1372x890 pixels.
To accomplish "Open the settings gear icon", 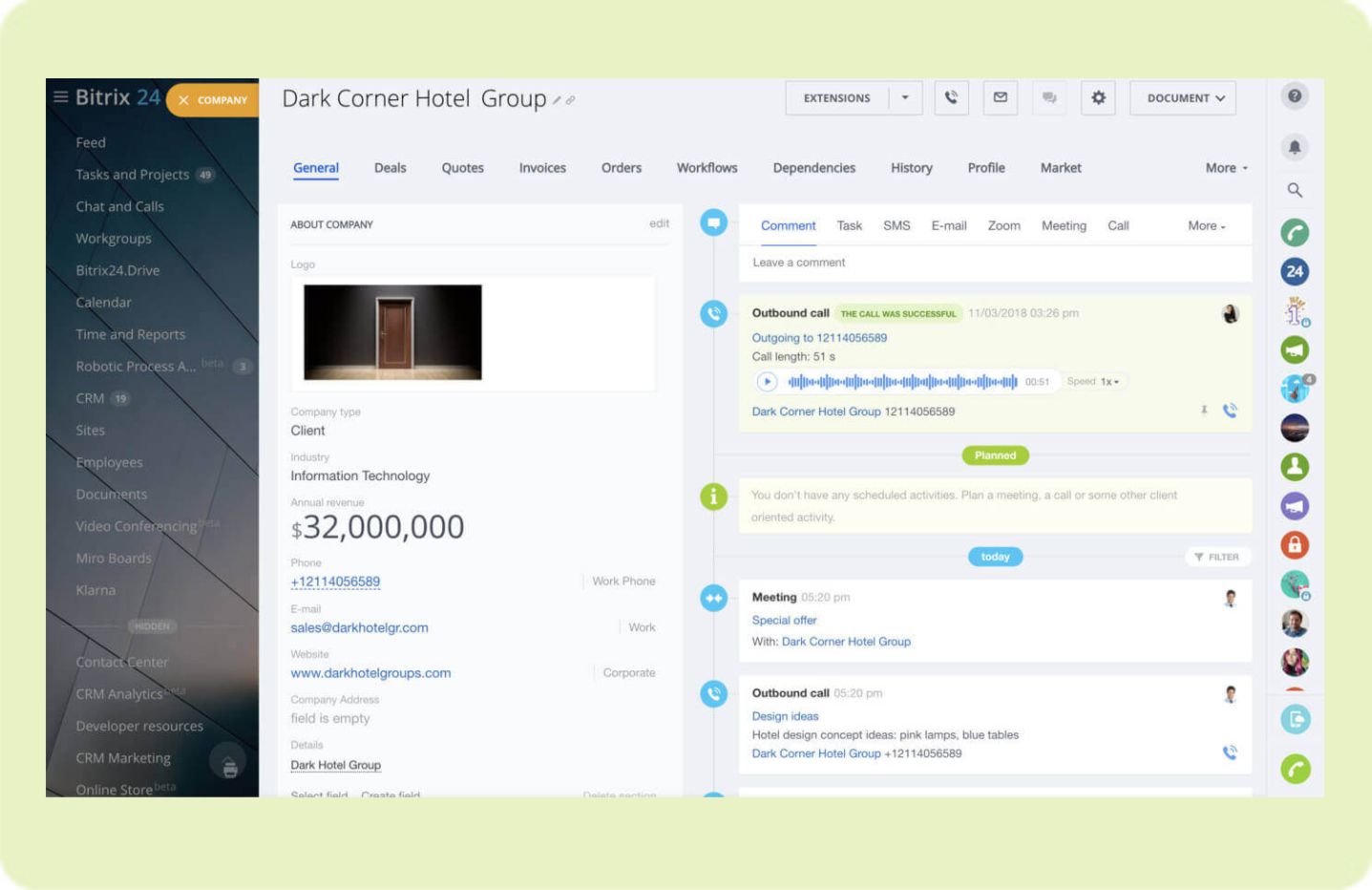I will pos(1098,97).
